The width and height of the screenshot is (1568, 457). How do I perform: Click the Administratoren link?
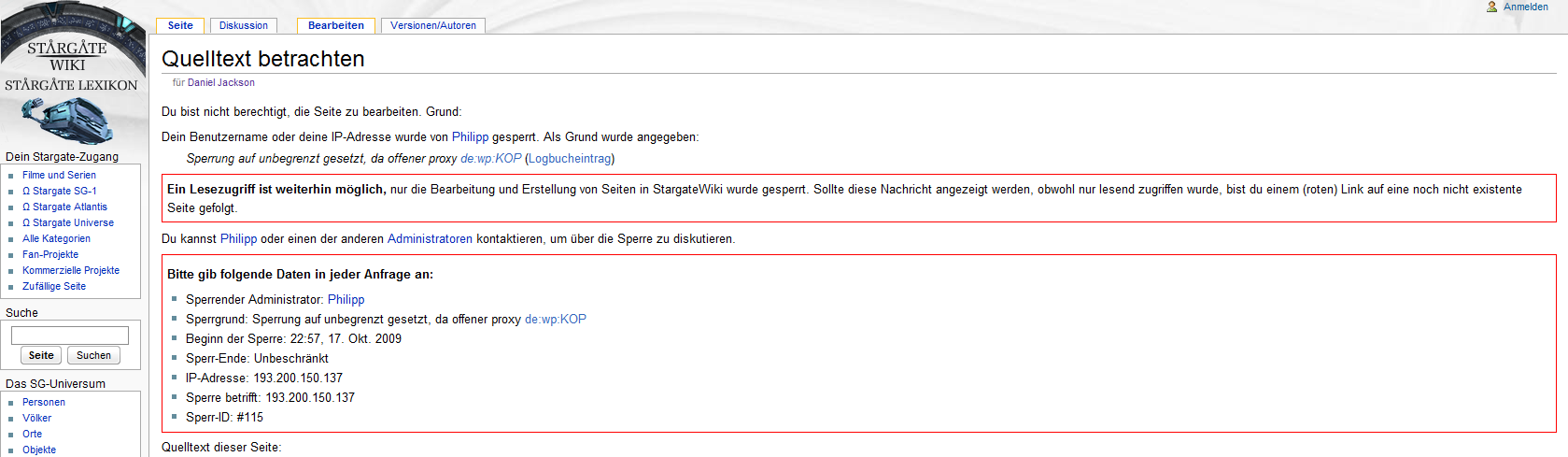430,239
